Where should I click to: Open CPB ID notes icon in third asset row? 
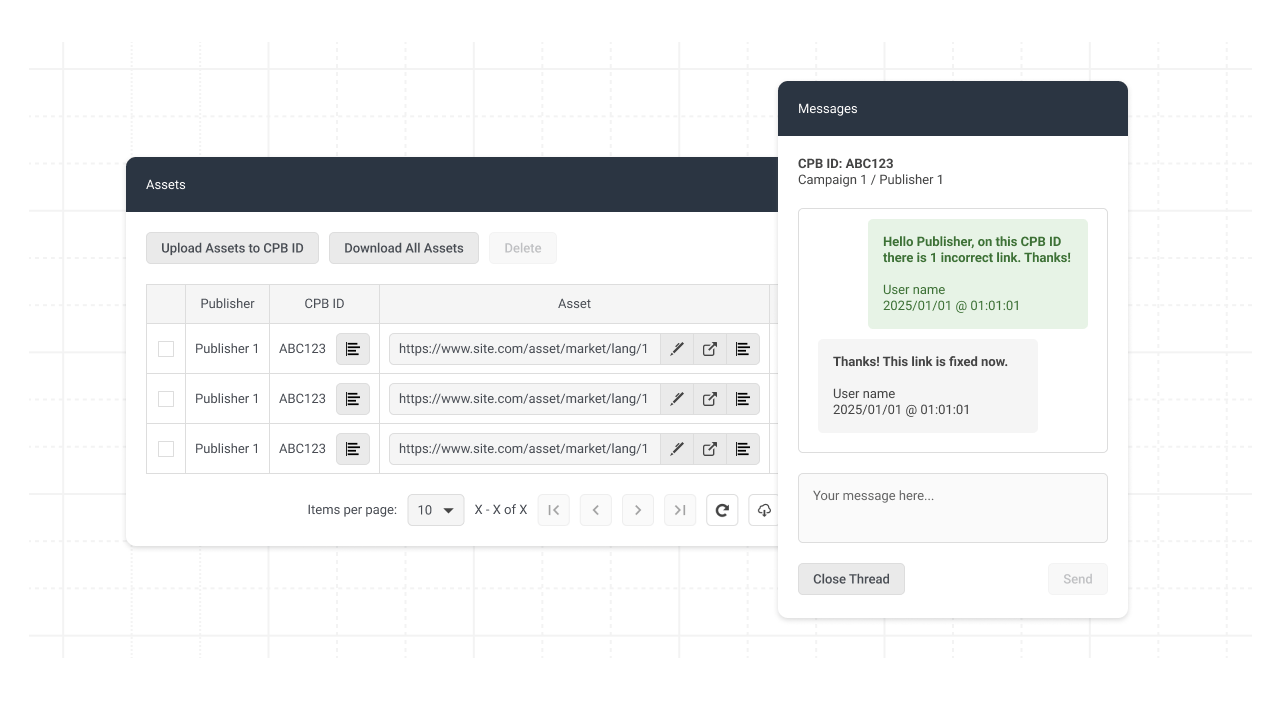[x=353, y=449]
